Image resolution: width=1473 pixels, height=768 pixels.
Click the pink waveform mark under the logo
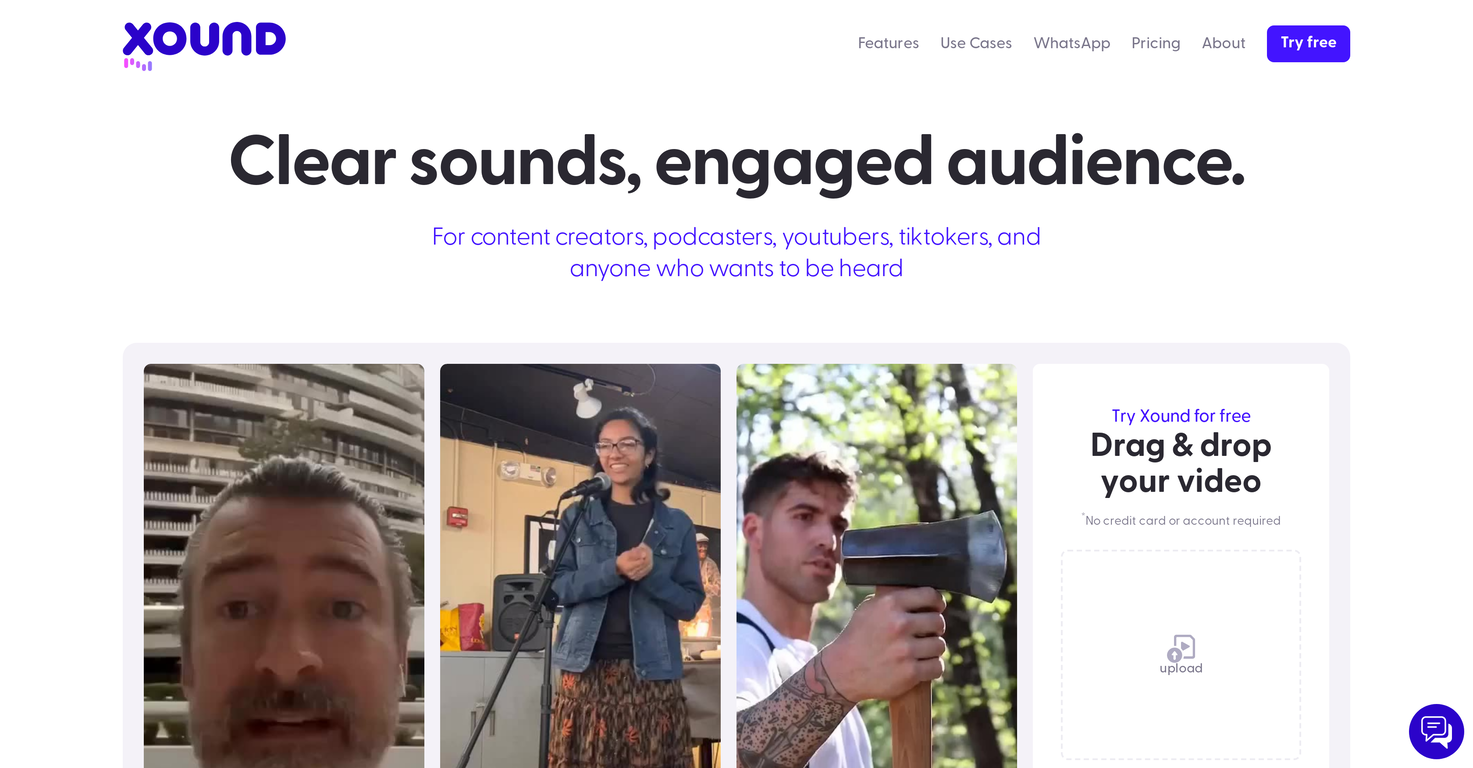pos(137,64)
